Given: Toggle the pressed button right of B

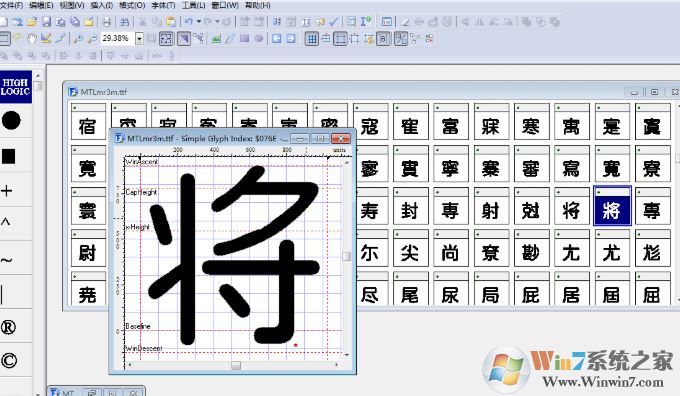Looking at the screenshot, I should 400,39.
